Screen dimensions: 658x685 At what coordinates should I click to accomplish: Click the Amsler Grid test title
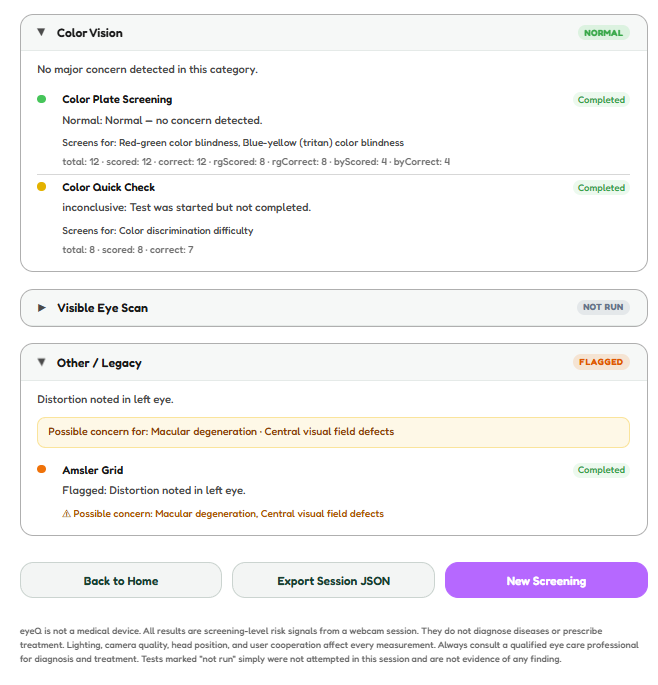[93, 470]
